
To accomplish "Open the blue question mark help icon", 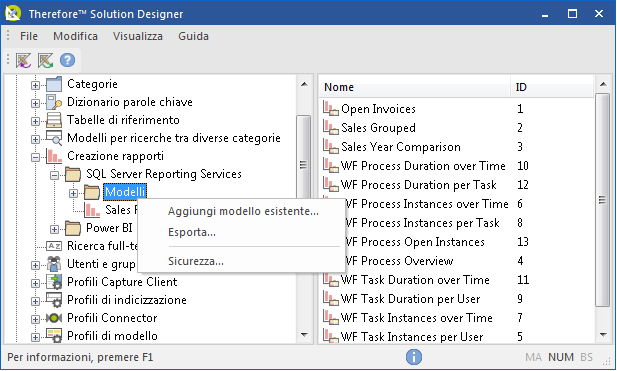I will click(x=67, y=60).
